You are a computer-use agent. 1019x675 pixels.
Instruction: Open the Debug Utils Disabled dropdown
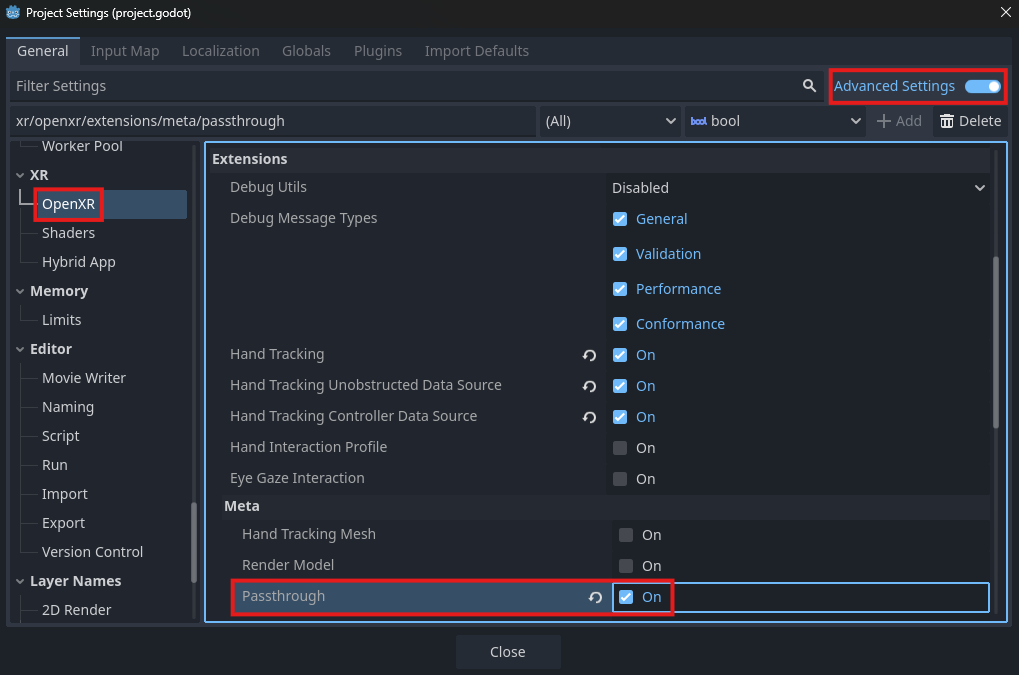[x=798, y=188]
